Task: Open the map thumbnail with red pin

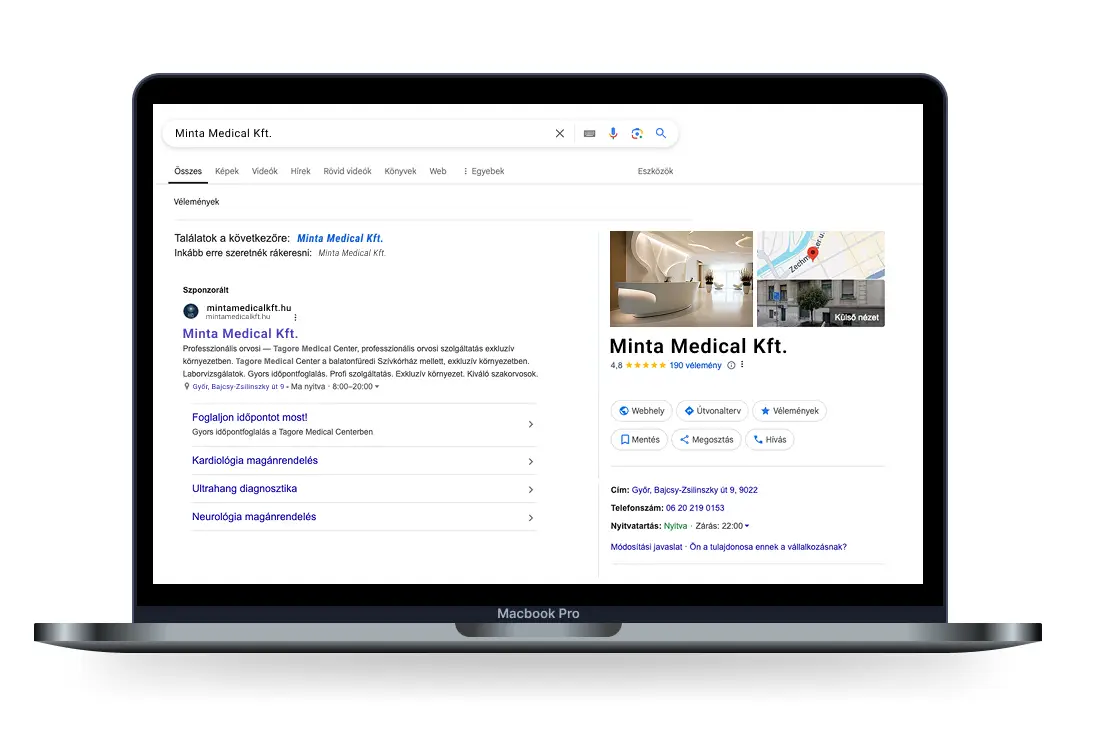Action: tap(820, 254)
